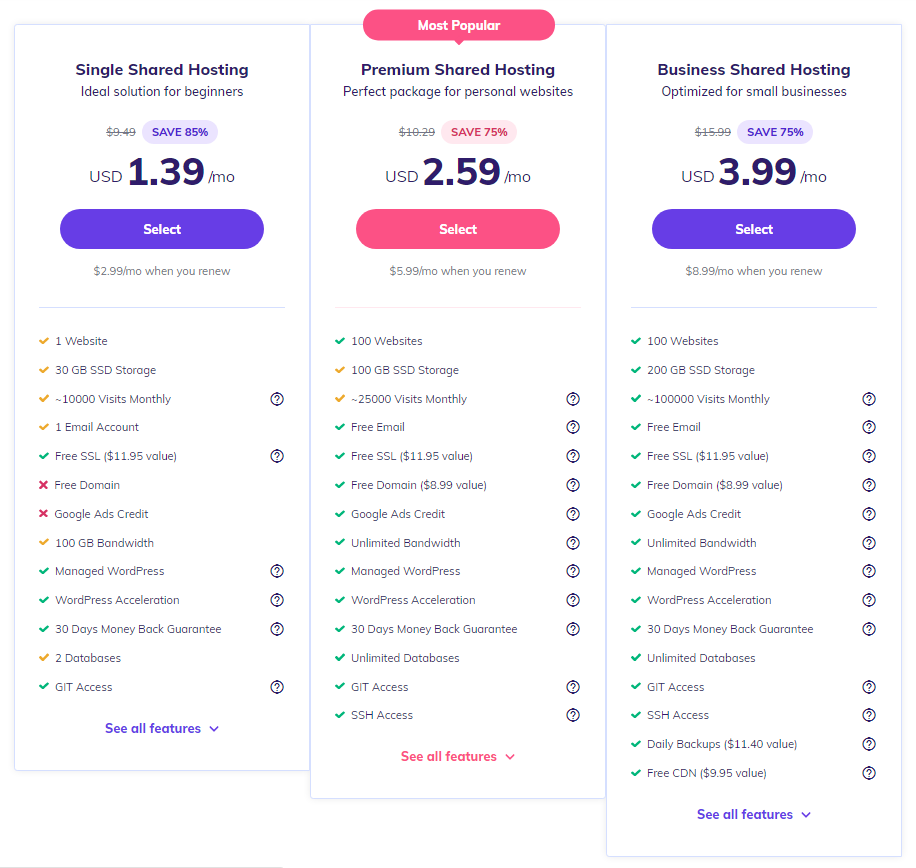Viewport: 916px width, 868px height.
Task: Click the 2 Databases feature
Action: click(80, 658)
